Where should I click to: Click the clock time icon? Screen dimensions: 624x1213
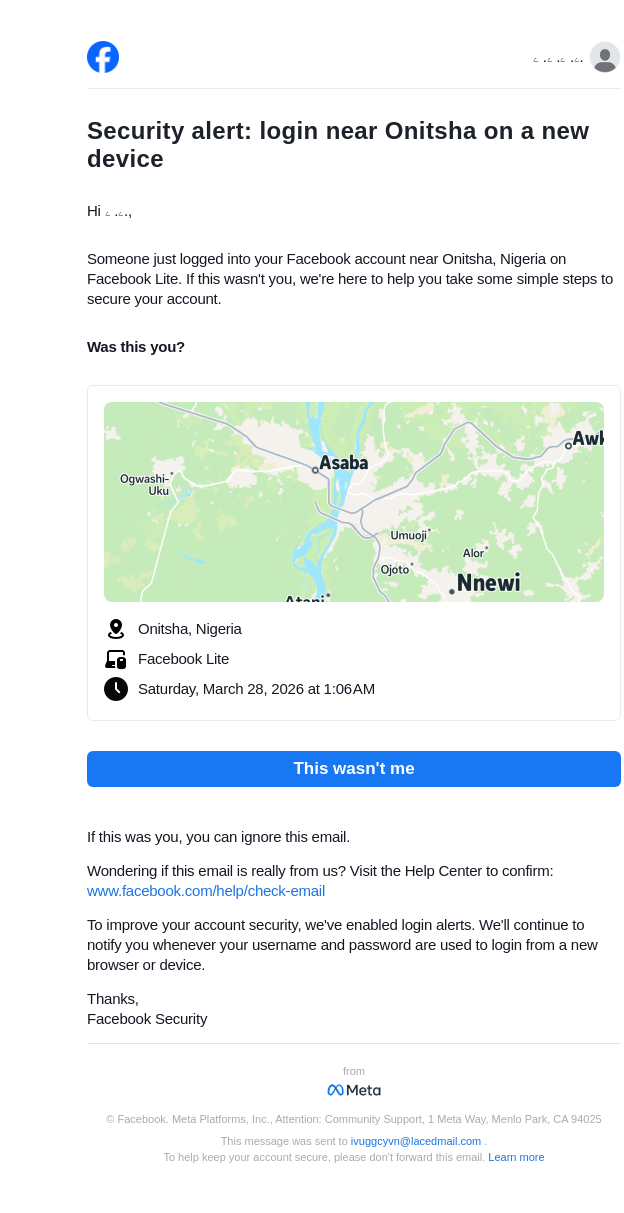(x=116, y=689)
